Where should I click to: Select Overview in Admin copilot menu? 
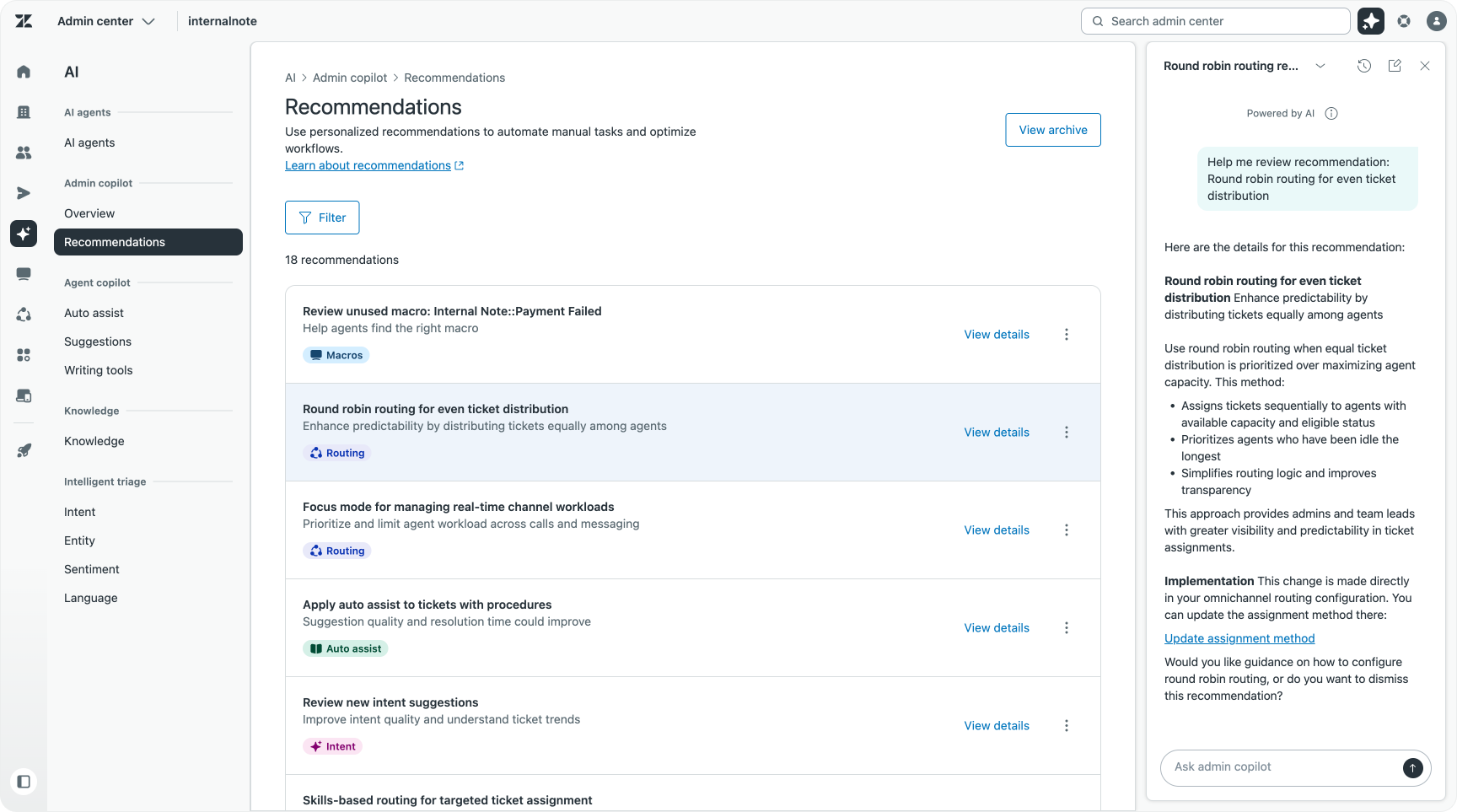89,213
